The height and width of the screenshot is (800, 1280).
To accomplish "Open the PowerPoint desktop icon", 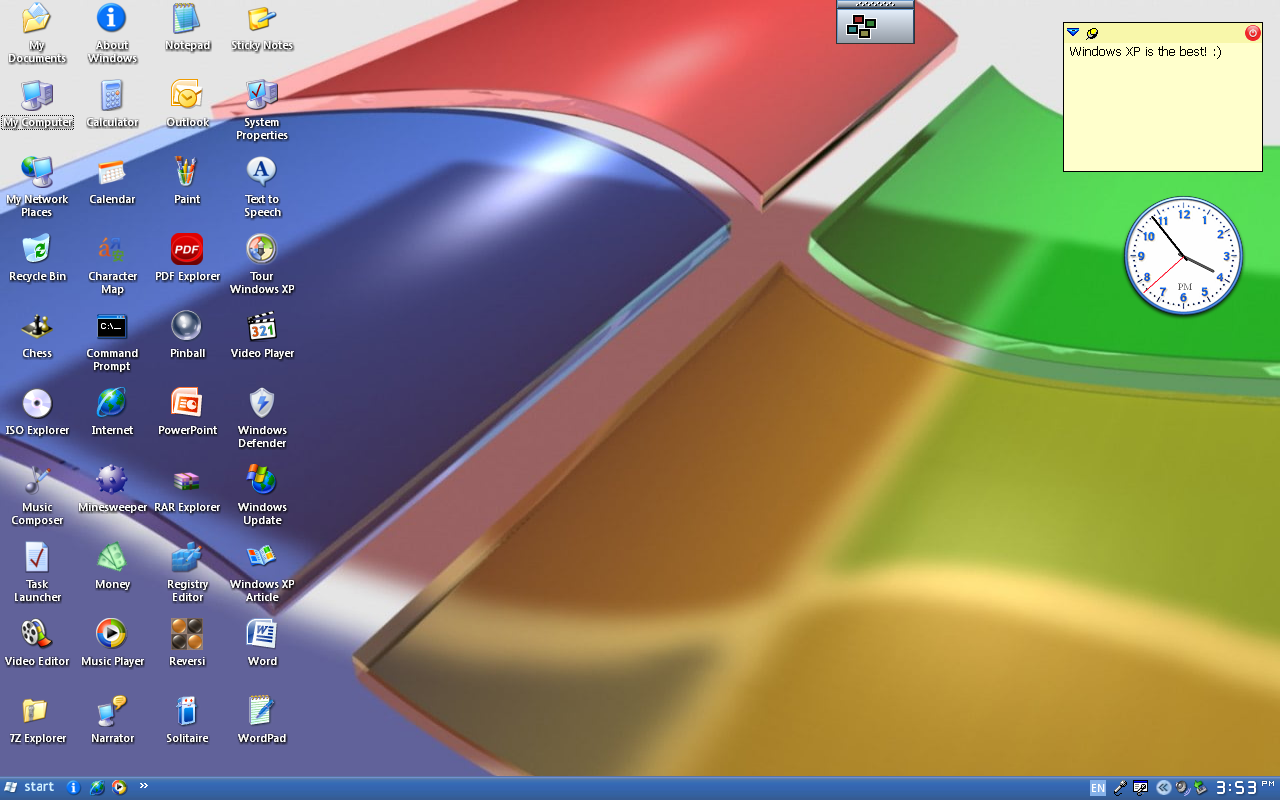I will coord(187,411).
